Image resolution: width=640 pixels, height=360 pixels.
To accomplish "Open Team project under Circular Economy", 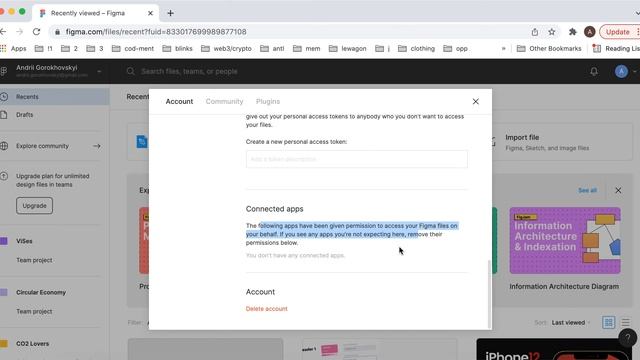I will [x=34, y=311].
